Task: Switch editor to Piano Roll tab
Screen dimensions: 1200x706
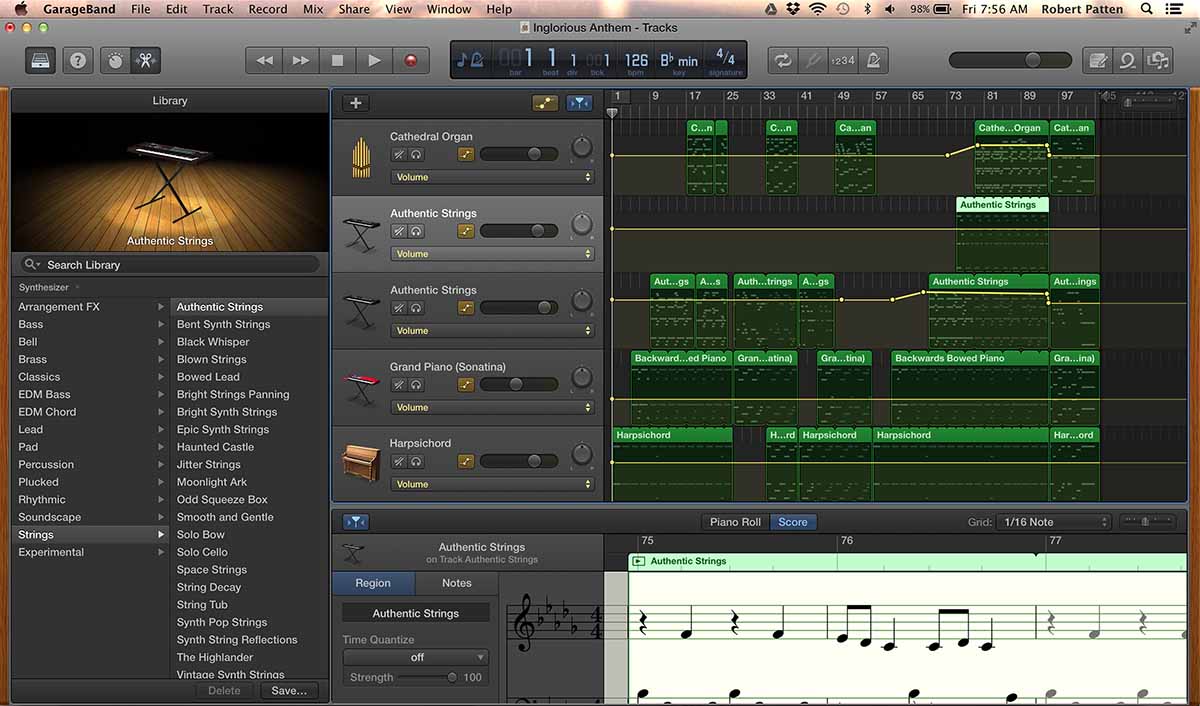Action: pos(735,522)
